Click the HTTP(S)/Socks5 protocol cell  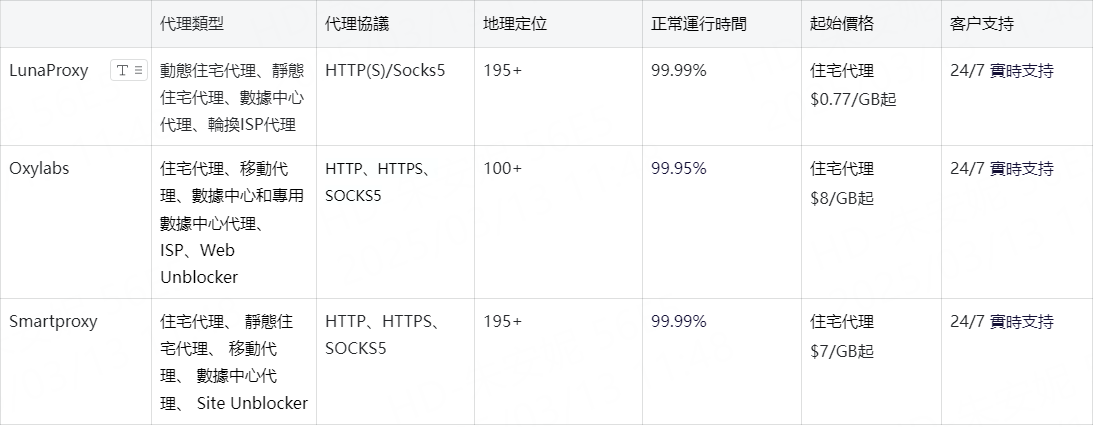pyautogui.click(x=395, y=97)
